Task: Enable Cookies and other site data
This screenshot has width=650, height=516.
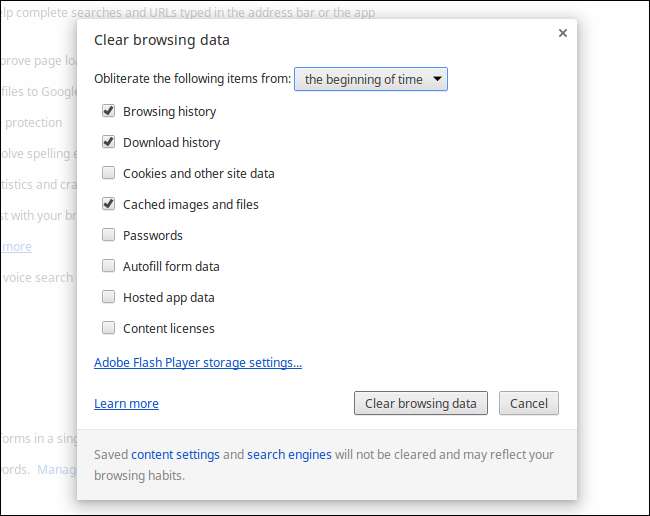Action: 108,173
